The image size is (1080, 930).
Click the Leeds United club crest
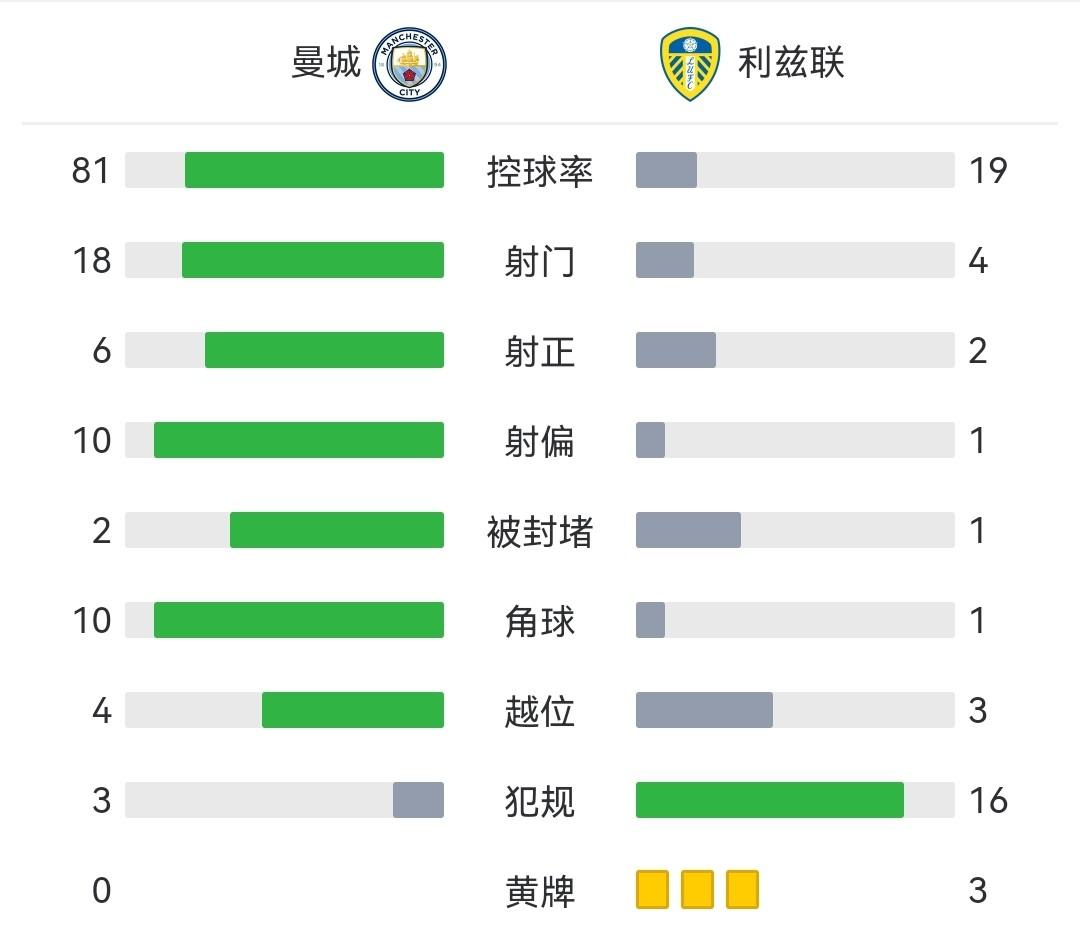pyautogui.click(x=690, y=63)
